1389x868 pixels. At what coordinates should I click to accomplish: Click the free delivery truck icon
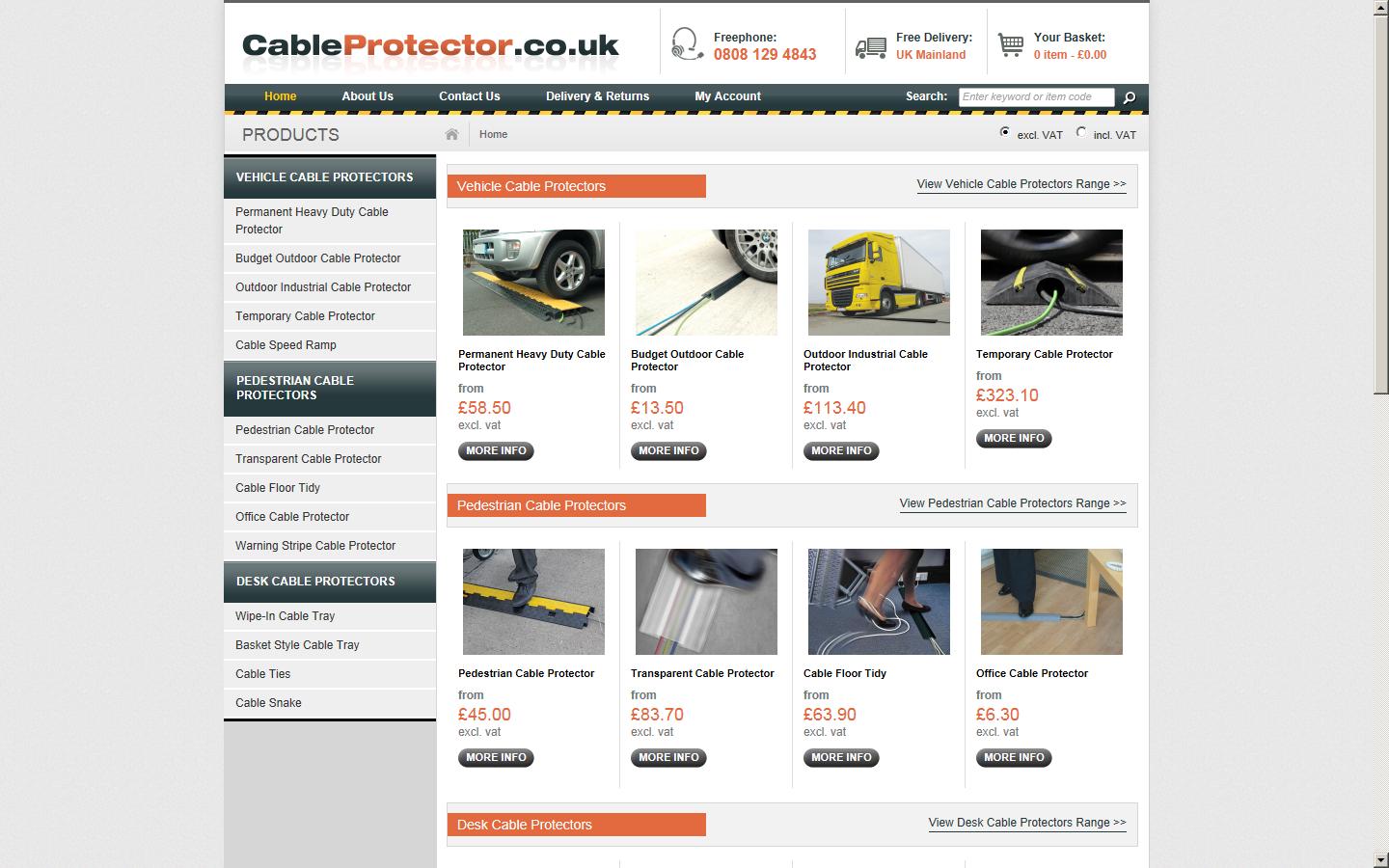pos(871,46)
